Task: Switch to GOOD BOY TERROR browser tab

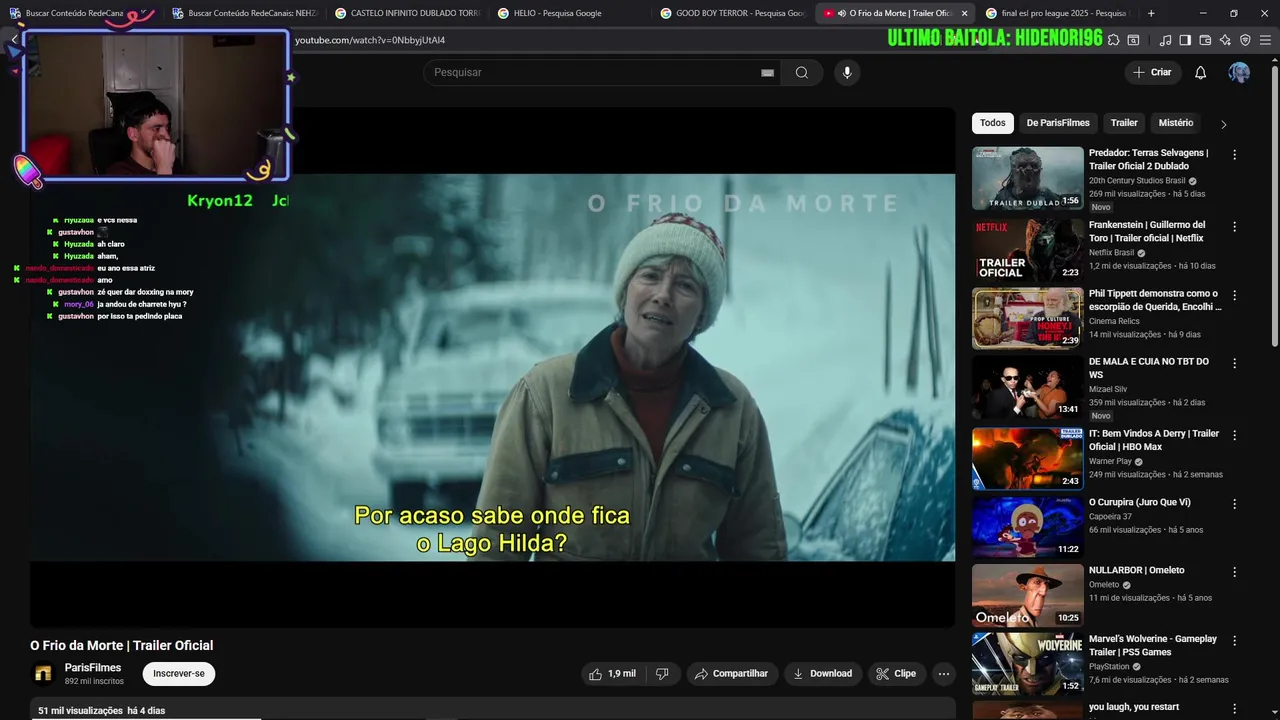Action: point(732,13)
